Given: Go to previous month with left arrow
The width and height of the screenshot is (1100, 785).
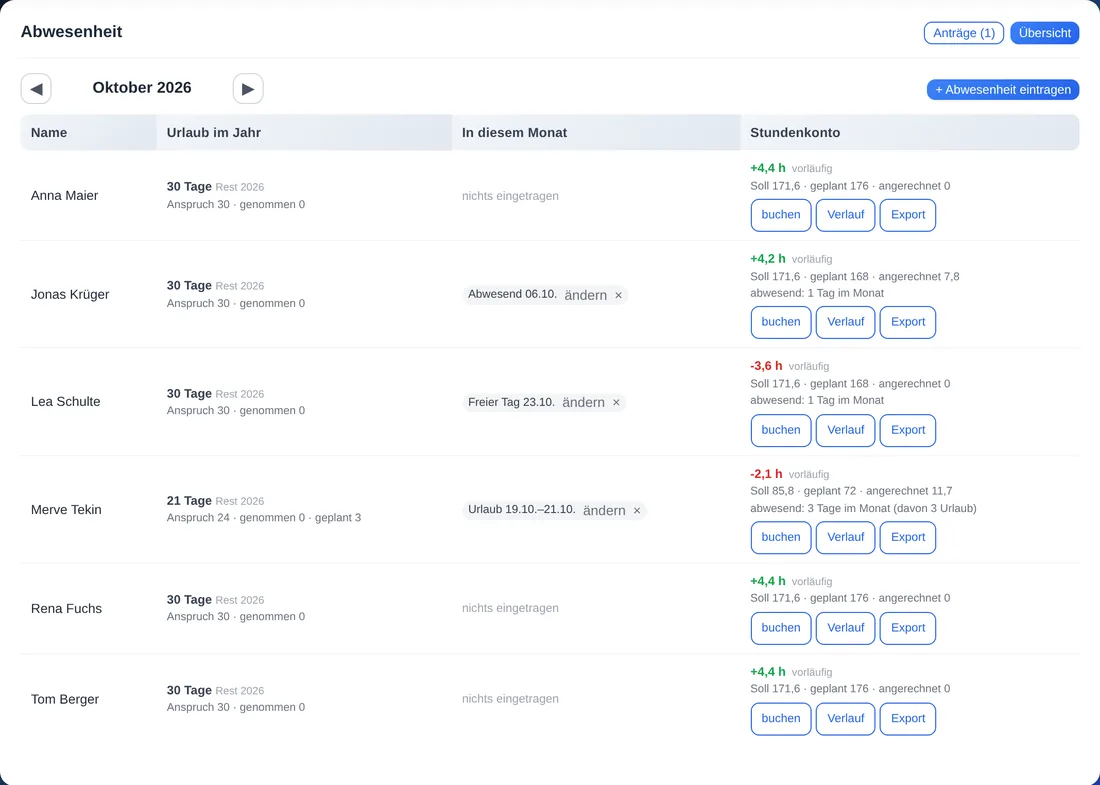Looking at the screenshot, I should [x=36, y=89].
